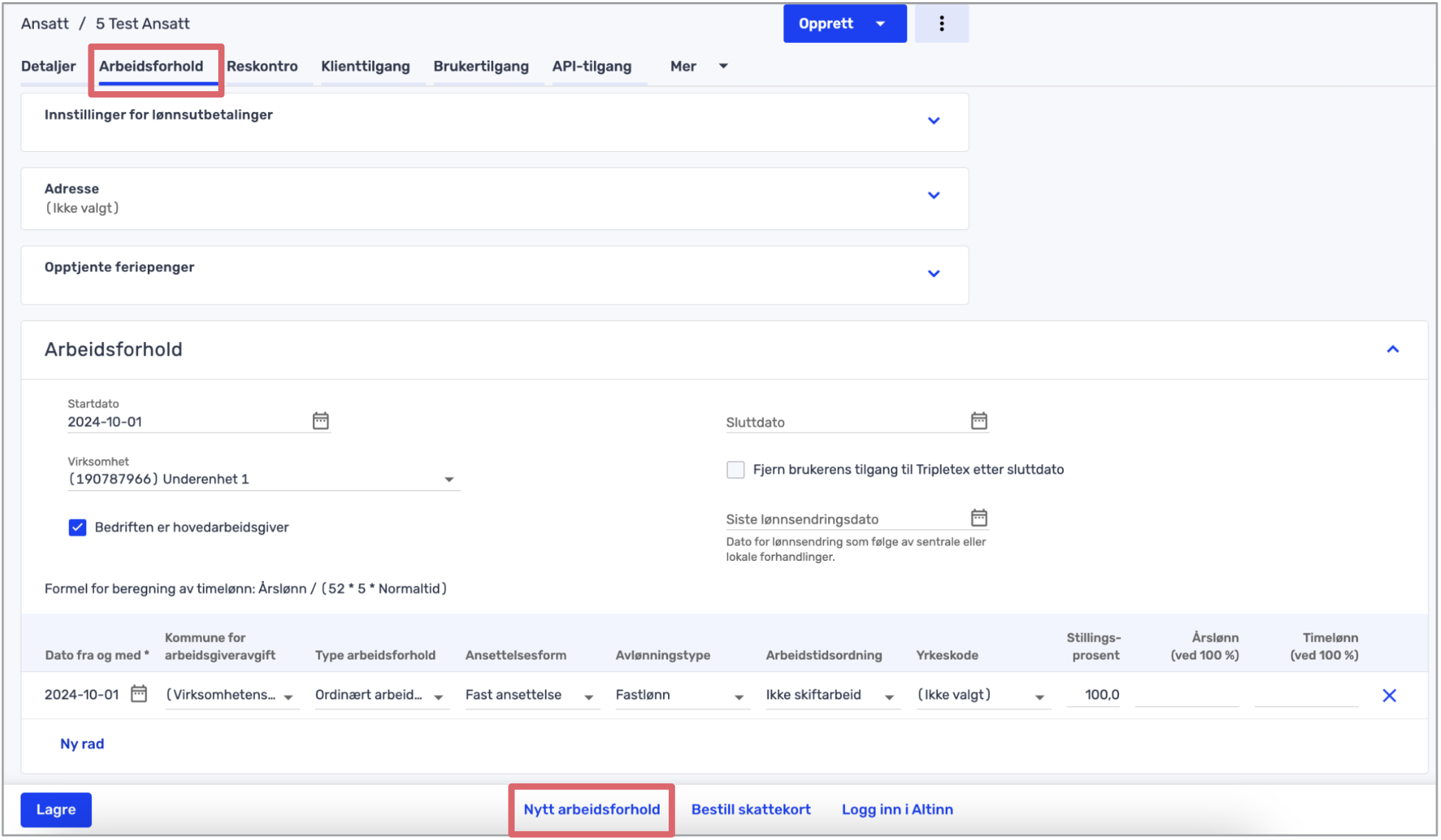The image size is (1441, 840).
Task: Click the Timelønn input field
Action: pos(1307,695)
